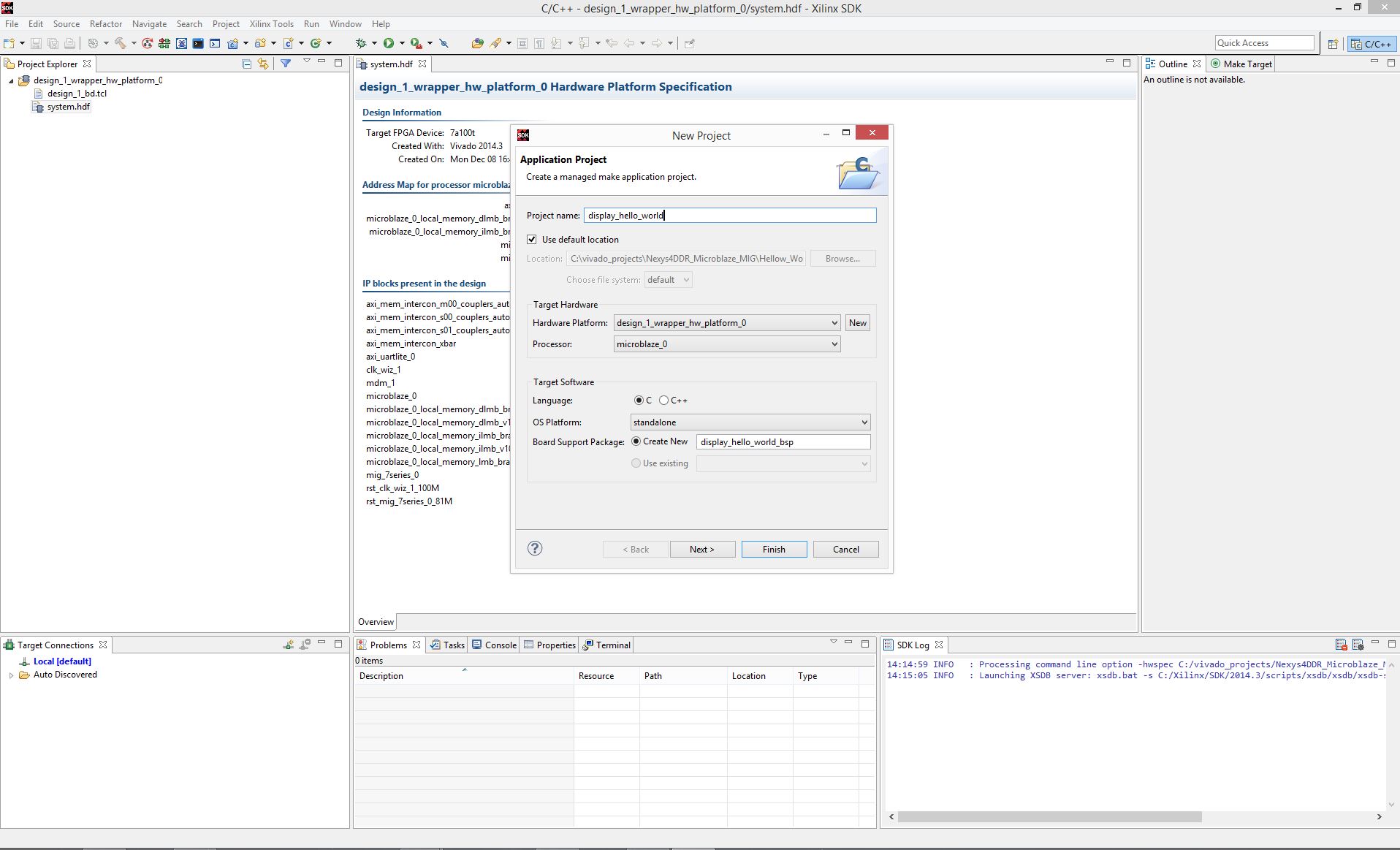This screenshot has width=1400, height=850.
Task: Close the system.hdf editor tab
Action: (422, 64)
